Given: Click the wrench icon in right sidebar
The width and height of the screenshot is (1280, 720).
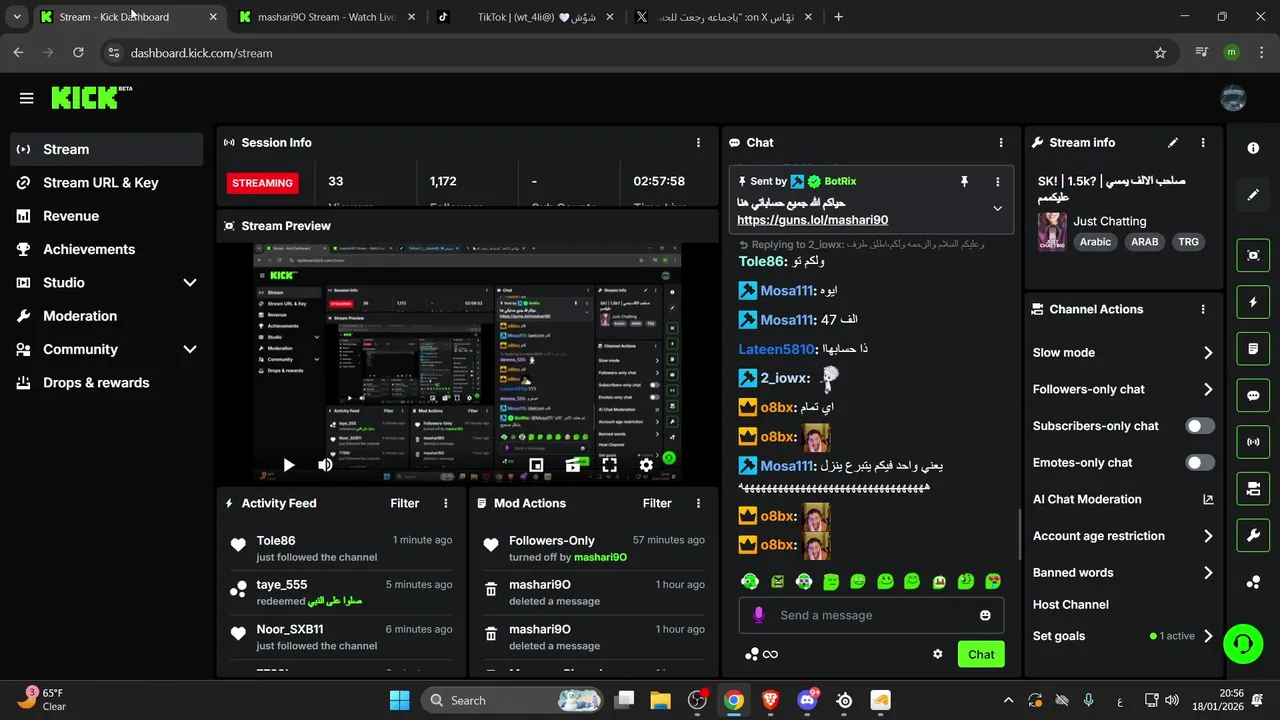Looking at the screenshot, I should click(1253, 536).
